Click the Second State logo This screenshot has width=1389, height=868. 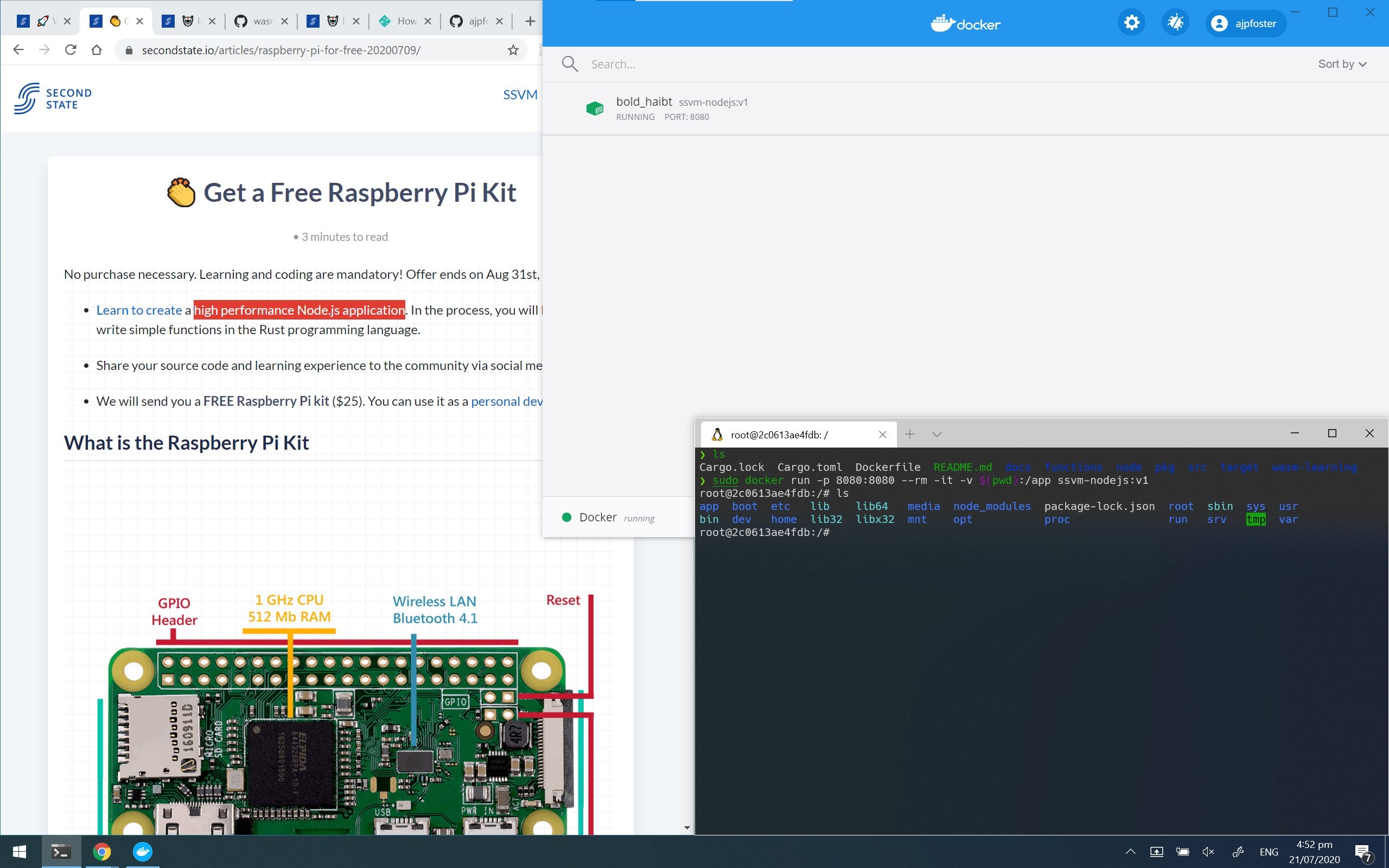(53, 98)
